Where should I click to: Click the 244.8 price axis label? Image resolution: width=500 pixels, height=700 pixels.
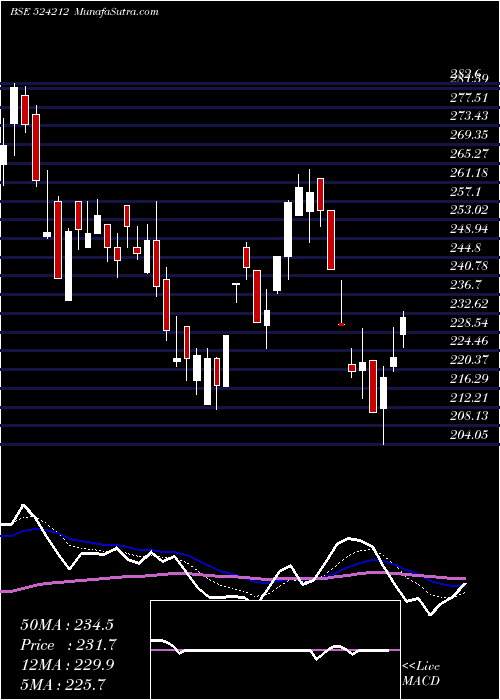tap(466, 248)
